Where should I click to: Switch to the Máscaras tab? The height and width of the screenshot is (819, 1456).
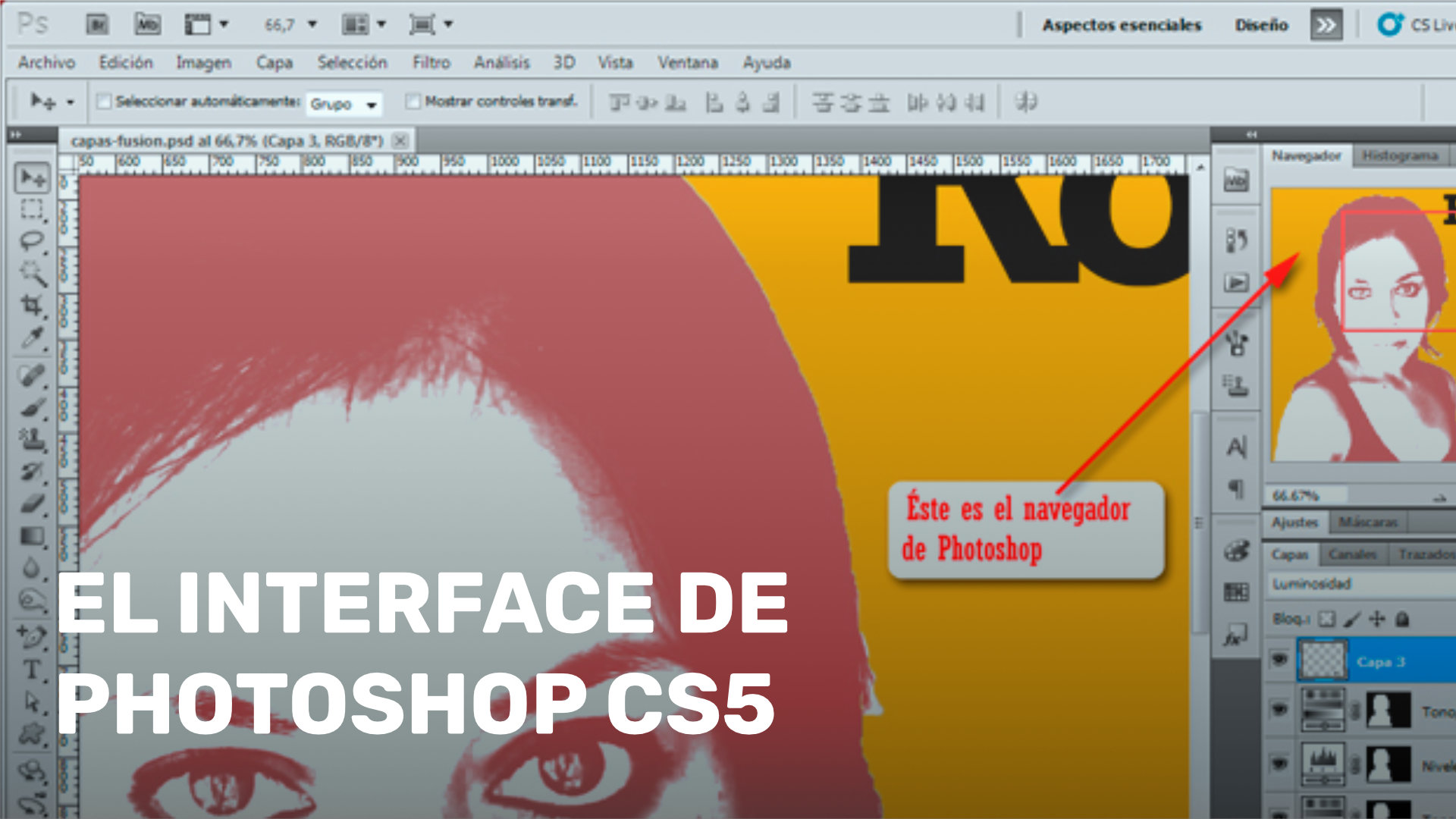coord(1367,522)
